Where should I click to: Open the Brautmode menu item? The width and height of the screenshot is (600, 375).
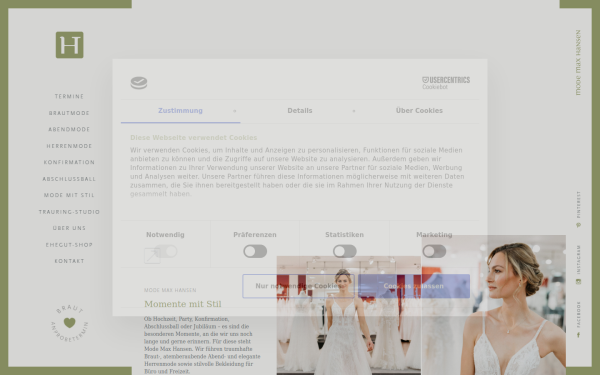pyautogui.click(x=69, y=113)
